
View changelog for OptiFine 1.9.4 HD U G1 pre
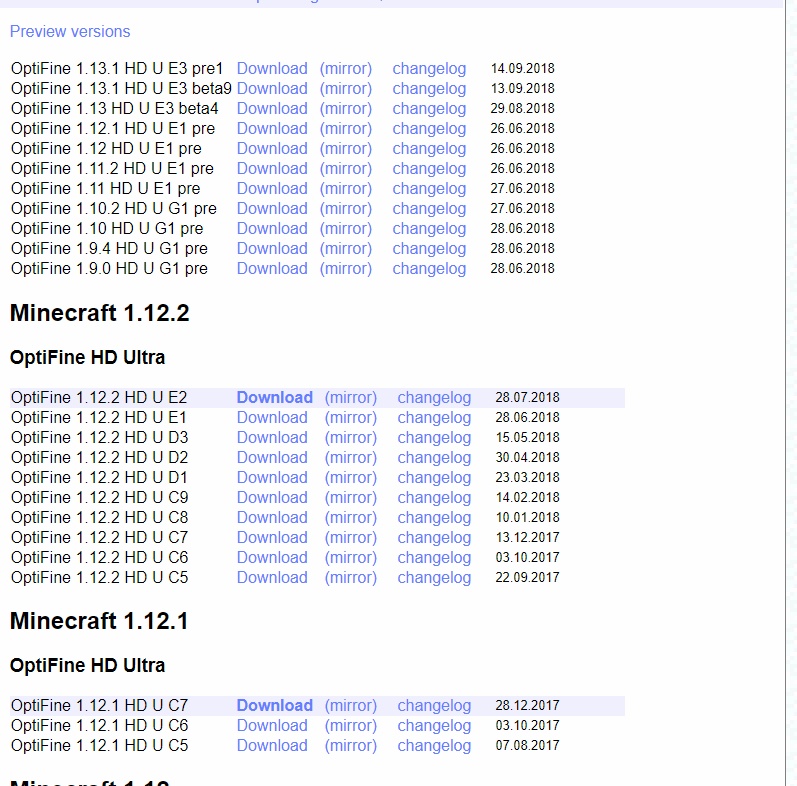429,248
